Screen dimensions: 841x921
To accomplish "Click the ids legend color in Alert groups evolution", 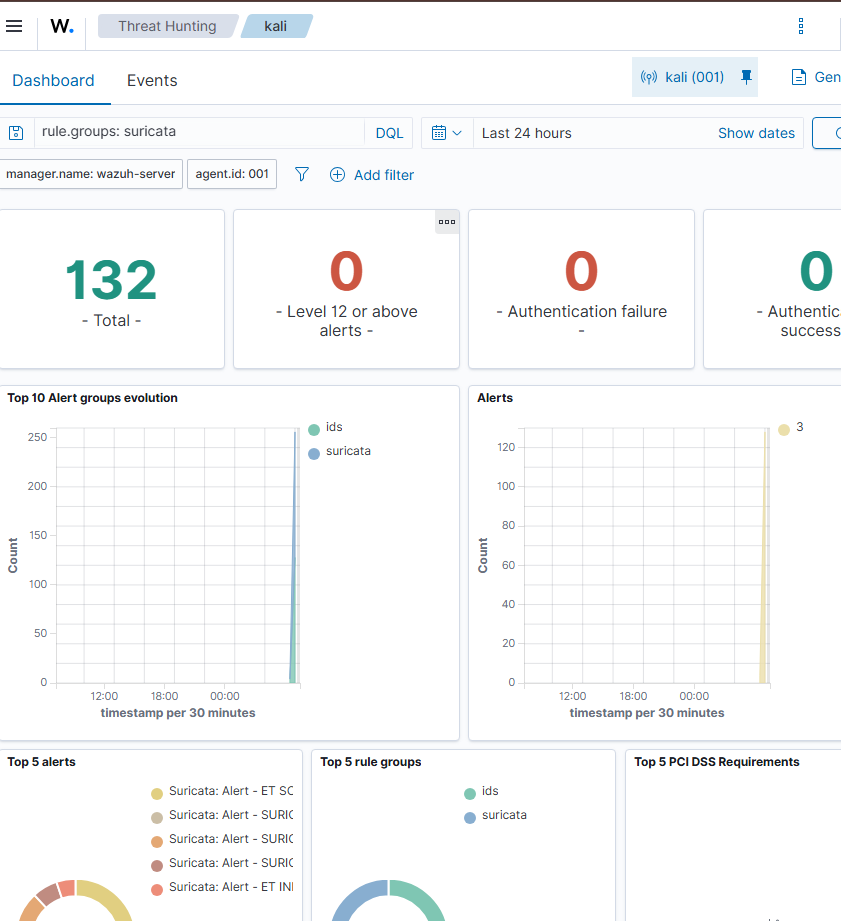I will coord(314,429).
